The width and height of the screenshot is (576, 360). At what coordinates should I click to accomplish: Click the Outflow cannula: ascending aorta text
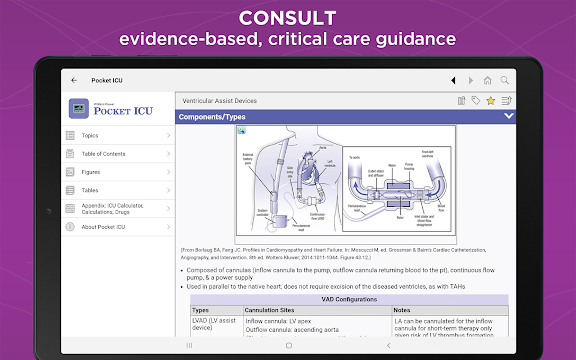pos(292,330)
